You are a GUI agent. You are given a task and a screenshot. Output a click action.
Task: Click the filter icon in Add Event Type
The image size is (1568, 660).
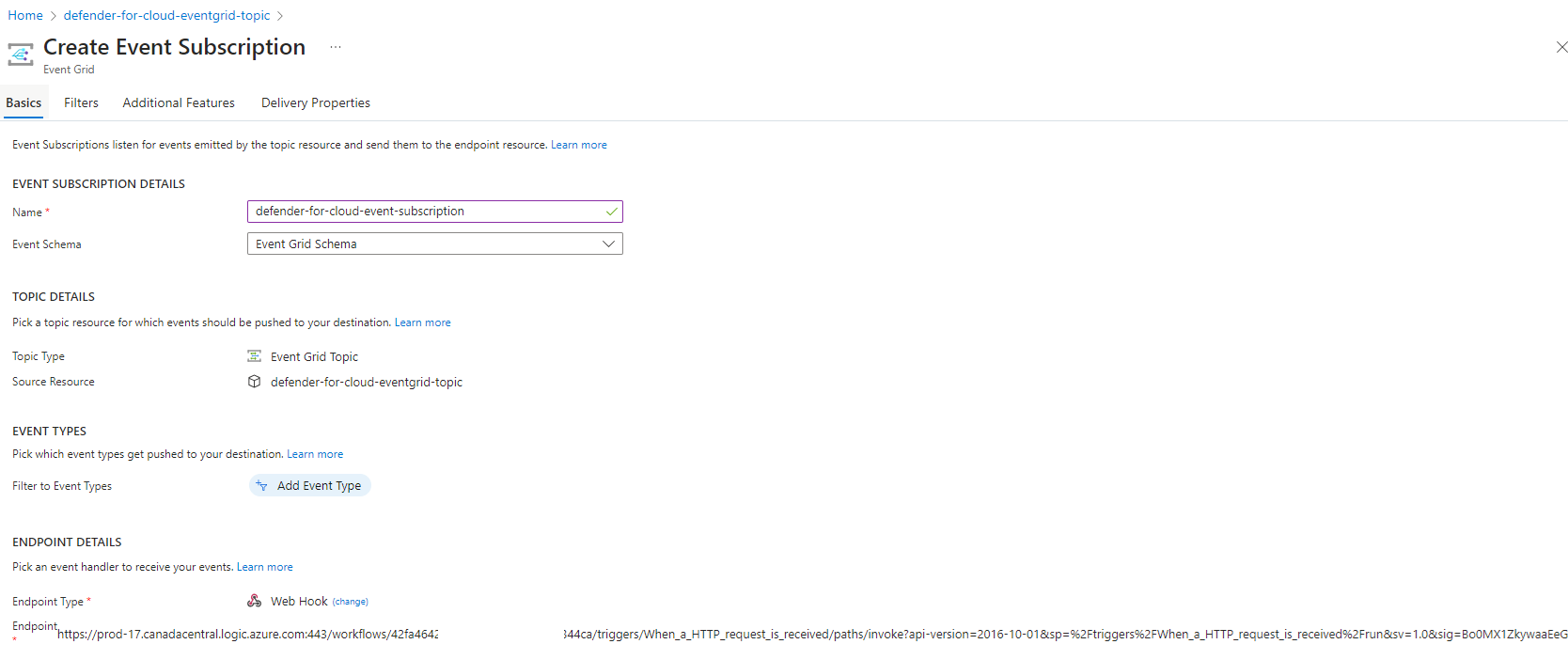262,486
